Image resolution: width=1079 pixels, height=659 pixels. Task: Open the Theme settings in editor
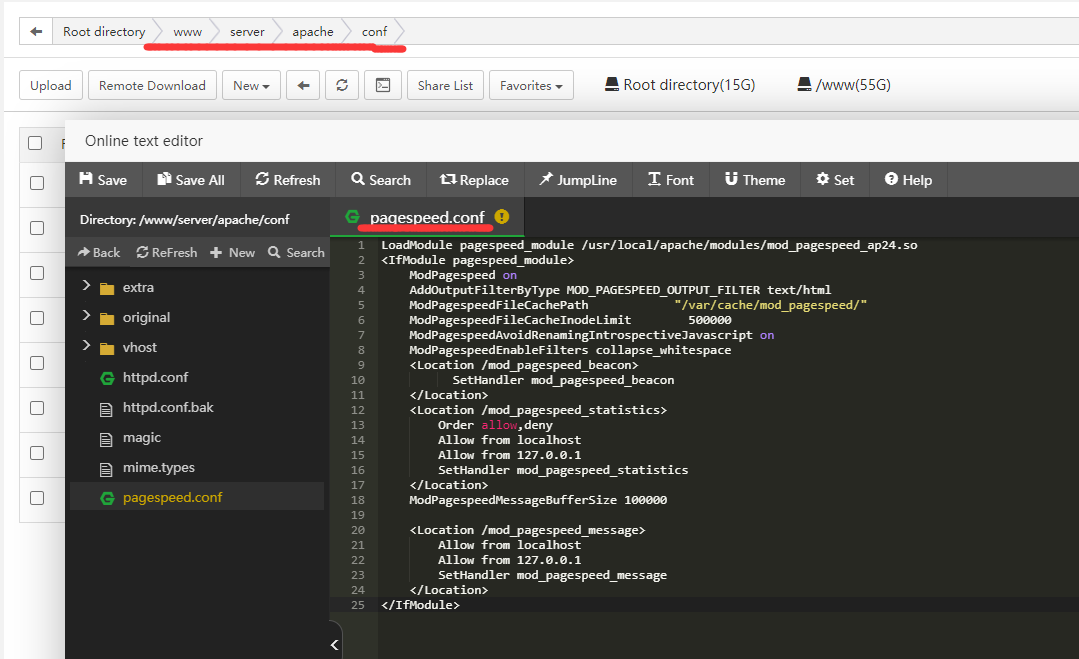coord(753,180)
